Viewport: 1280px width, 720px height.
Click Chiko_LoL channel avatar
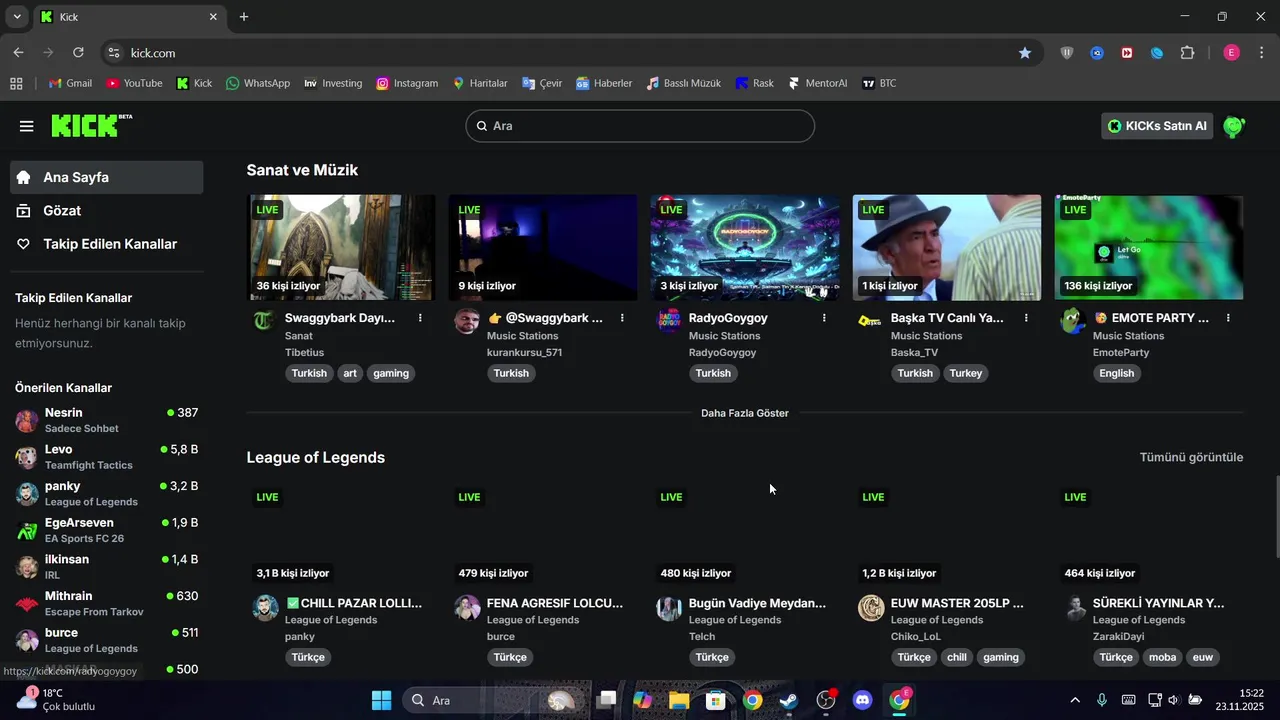pos(871,608)
